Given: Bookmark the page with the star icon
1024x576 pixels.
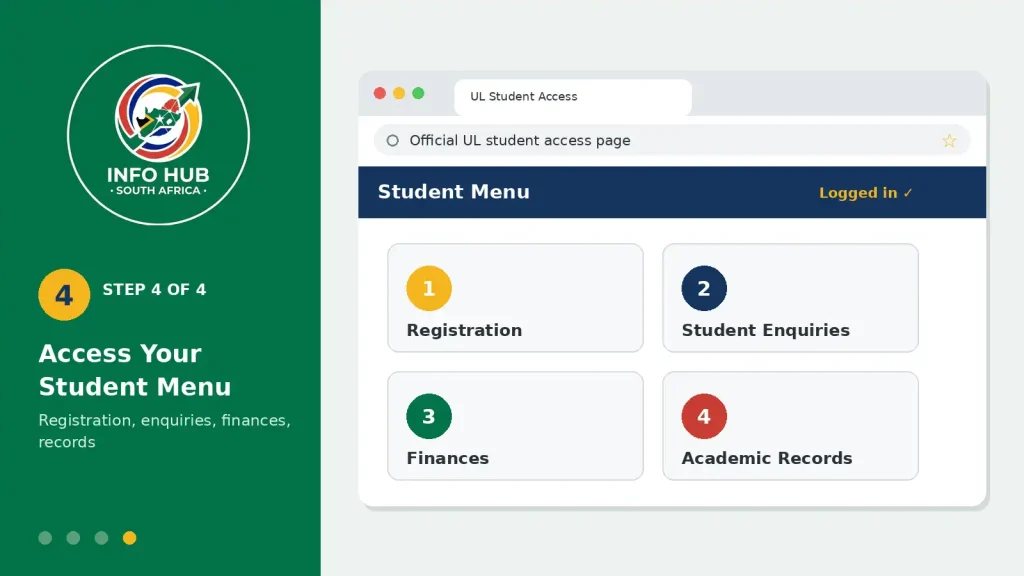Looking at the screenshot, I should pos(949,140).
